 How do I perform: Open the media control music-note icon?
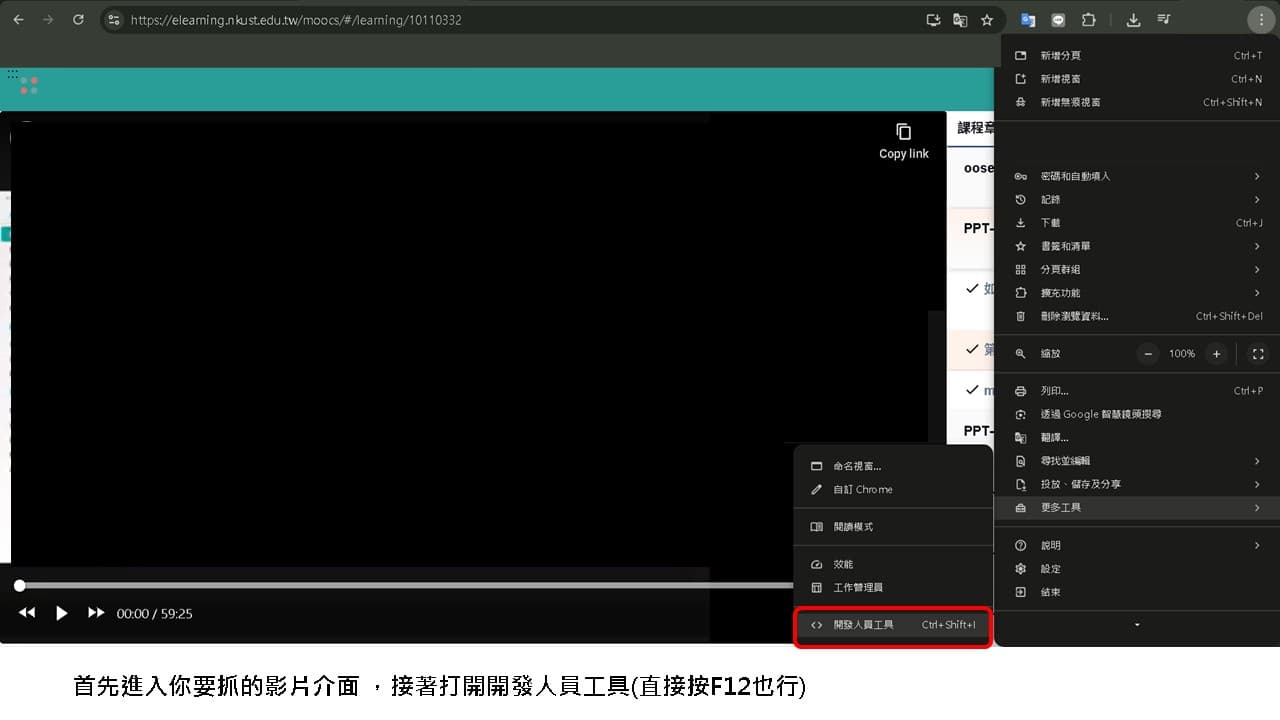1164,20
